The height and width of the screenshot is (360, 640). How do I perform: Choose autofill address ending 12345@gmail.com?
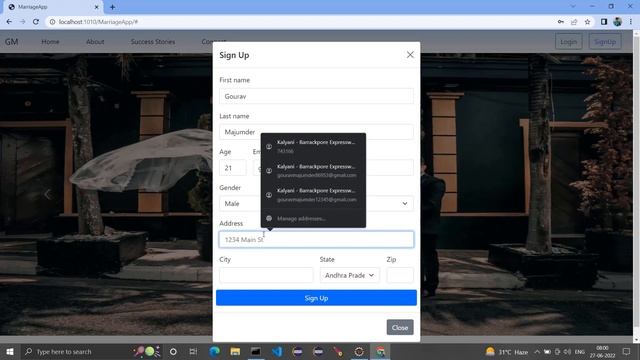[313, 195]
